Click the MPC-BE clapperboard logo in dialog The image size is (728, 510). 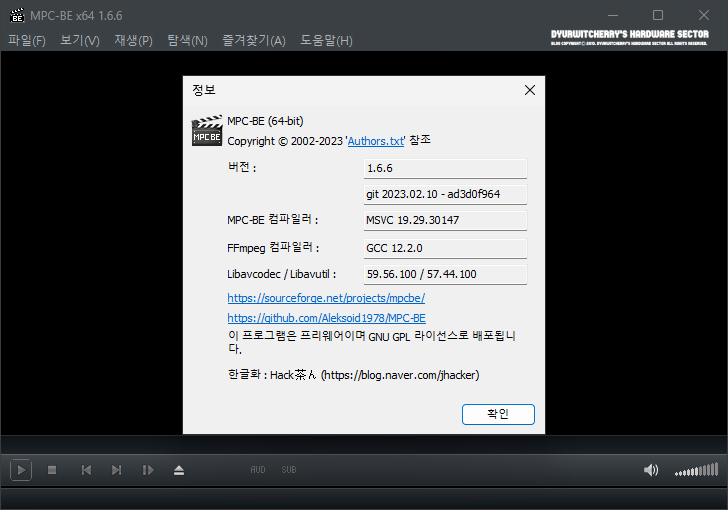[207, 131]
